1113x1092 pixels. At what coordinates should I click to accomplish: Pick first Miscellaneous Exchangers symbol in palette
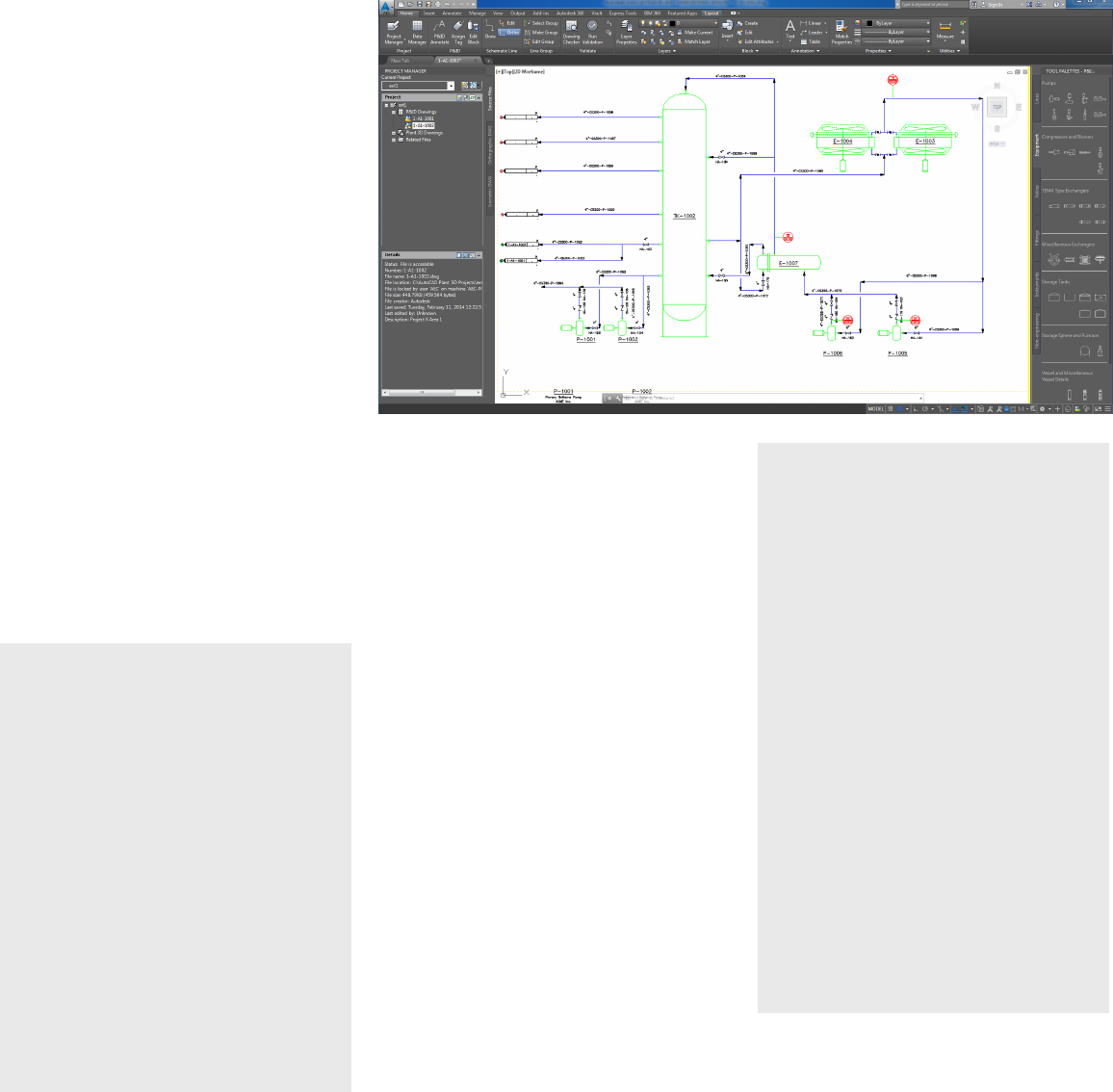tap(1054, 260)
